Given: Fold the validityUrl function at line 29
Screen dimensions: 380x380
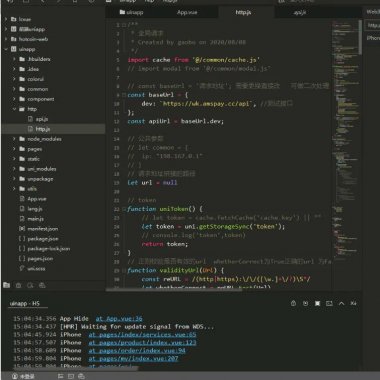Looking at the screenshot, I should click(x=124, y=271).
